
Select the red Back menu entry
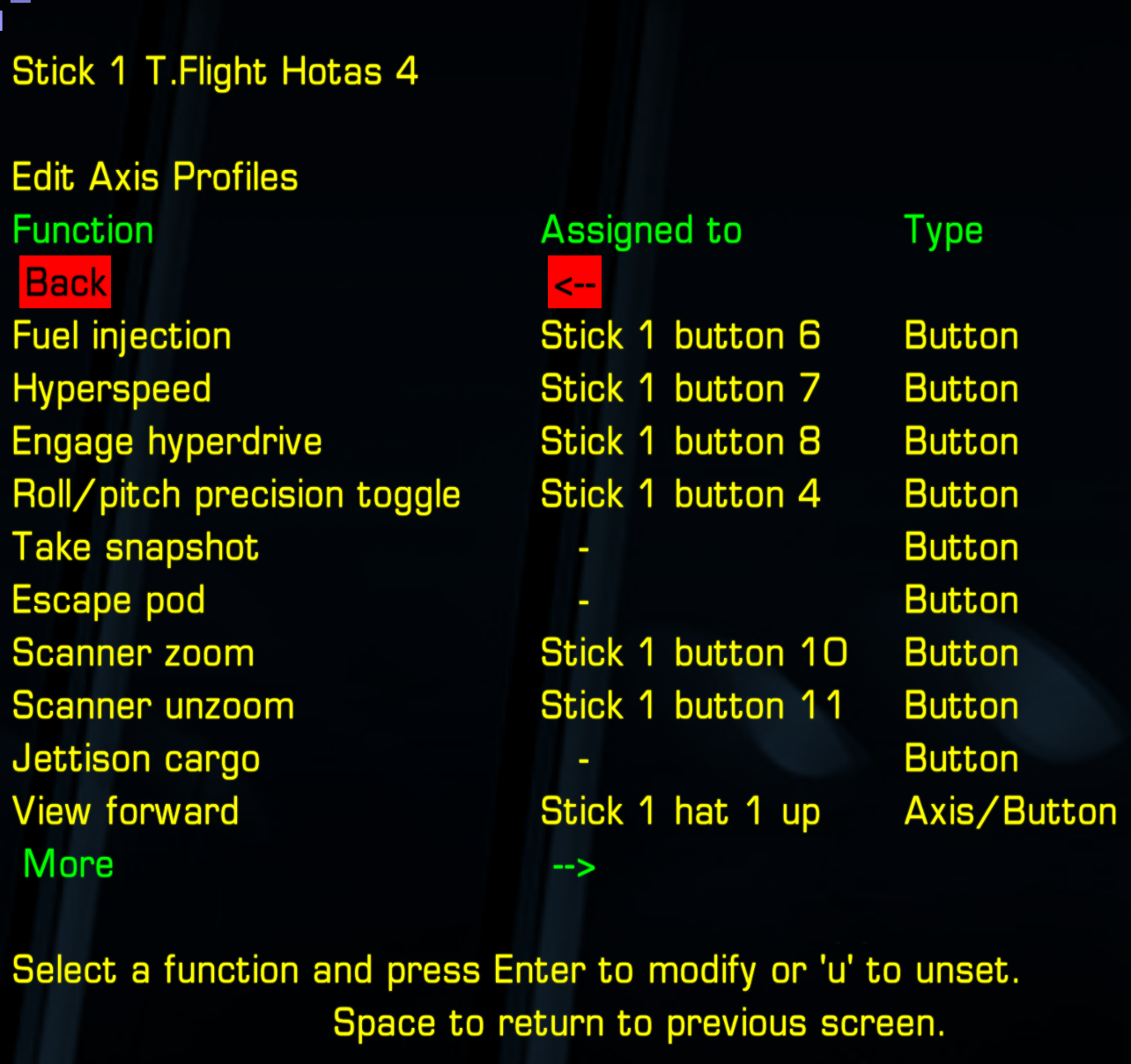click(66, 283)
